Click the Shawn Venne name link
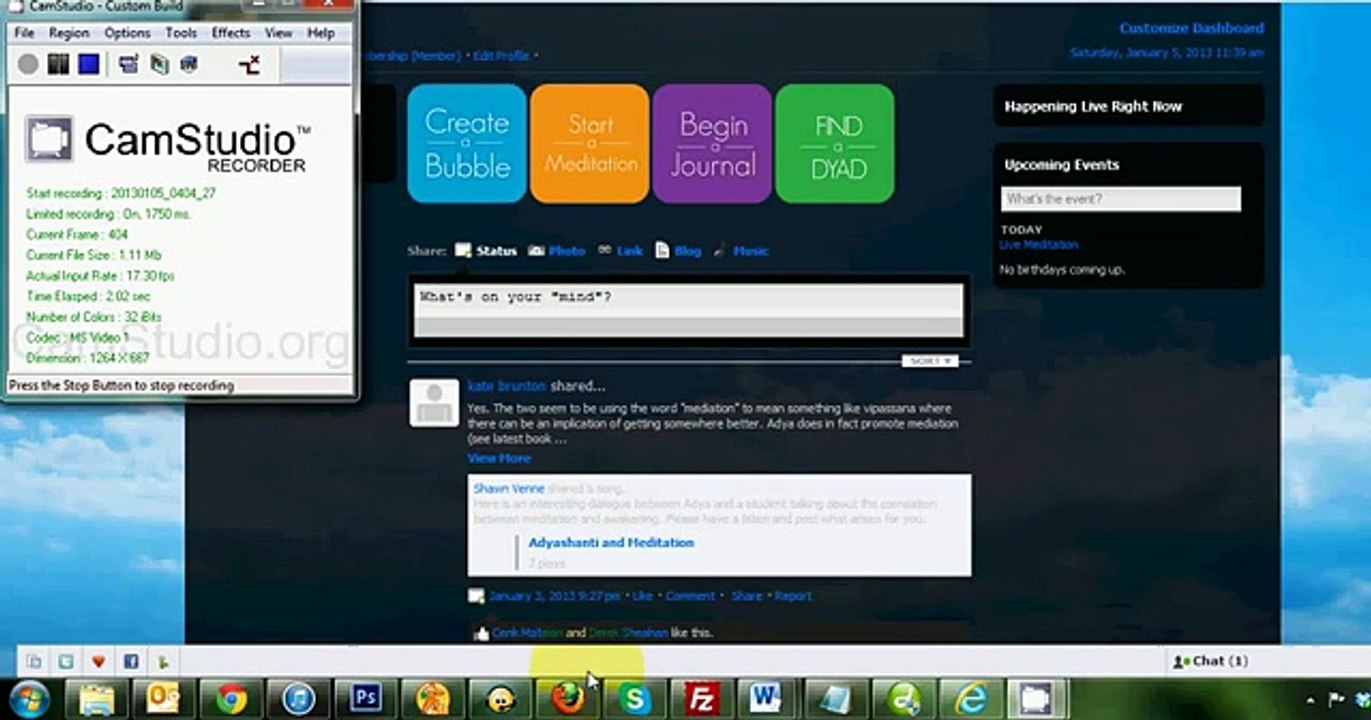The height and width of the screenshot is (720, 1371). point(508,489)
